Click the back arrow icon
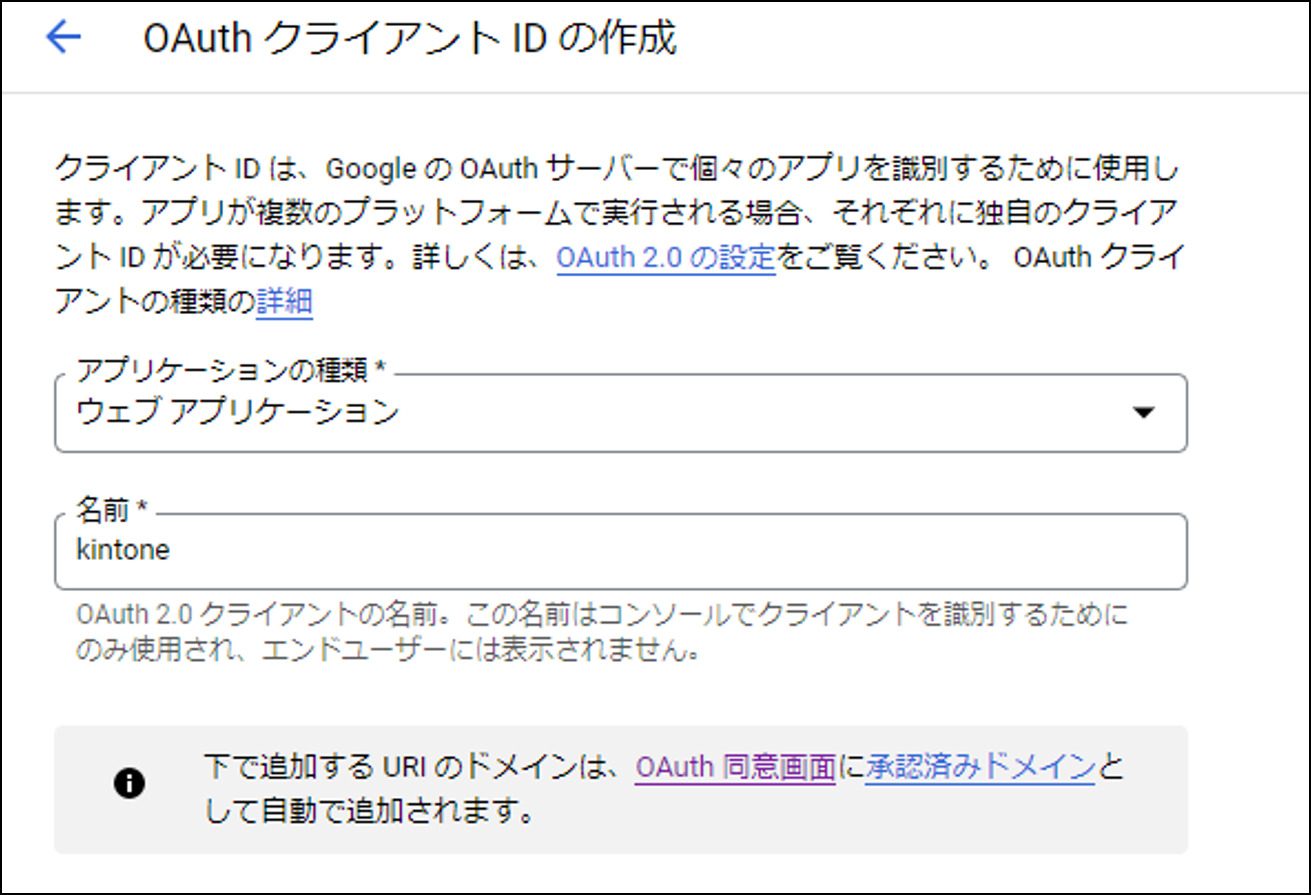This screenshot has width=1311, height=895. pos(63,38)
